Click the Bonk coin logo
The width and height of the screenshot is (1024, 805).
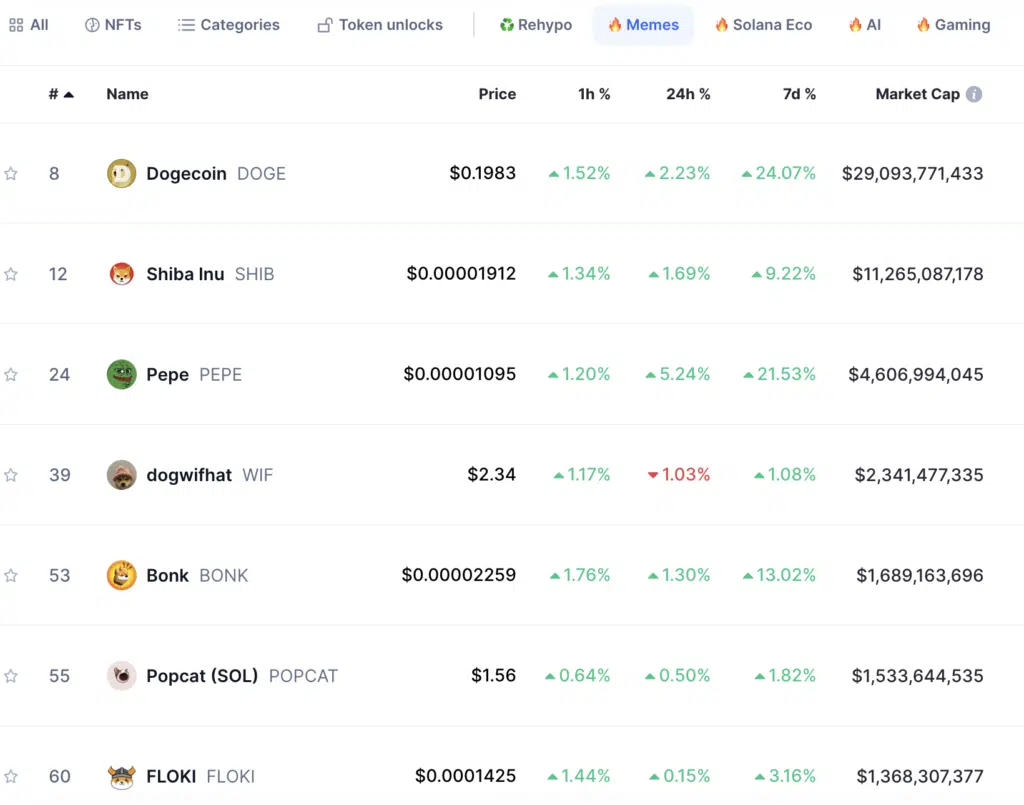click(121, 576)
